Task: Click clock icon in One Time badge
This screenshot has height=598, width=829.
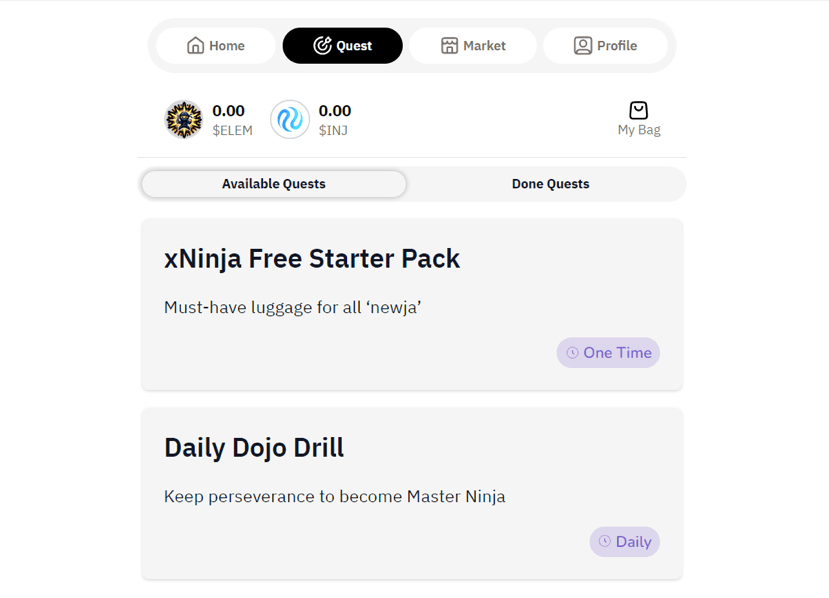Action: [x=573, y=353]
